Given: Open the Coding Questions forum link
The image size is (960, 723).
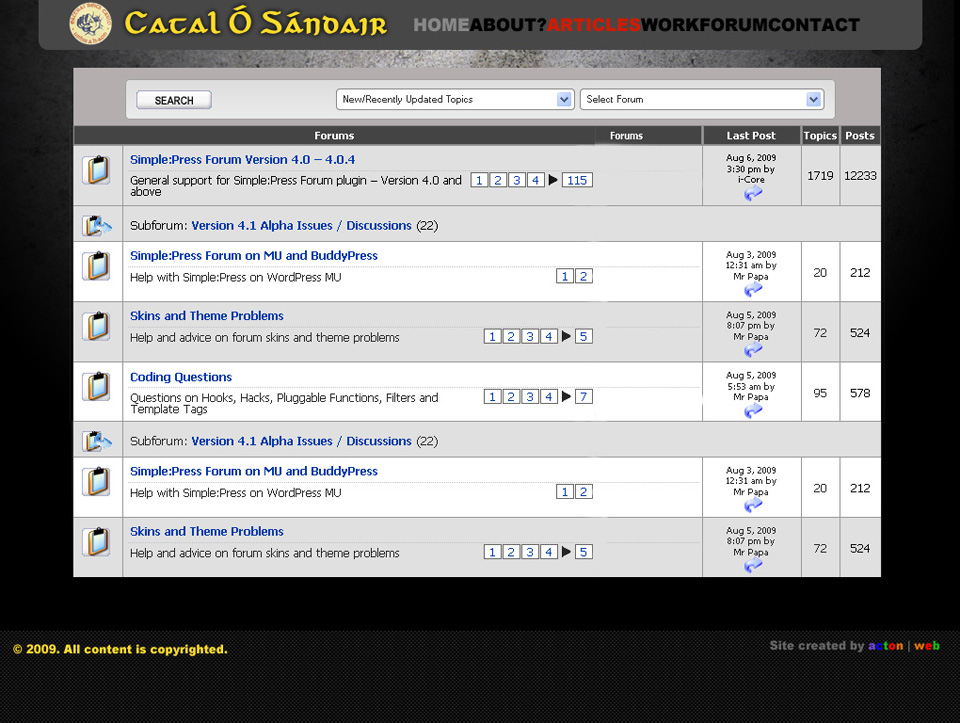Looking at the screenshot, I should click(181, 377).
